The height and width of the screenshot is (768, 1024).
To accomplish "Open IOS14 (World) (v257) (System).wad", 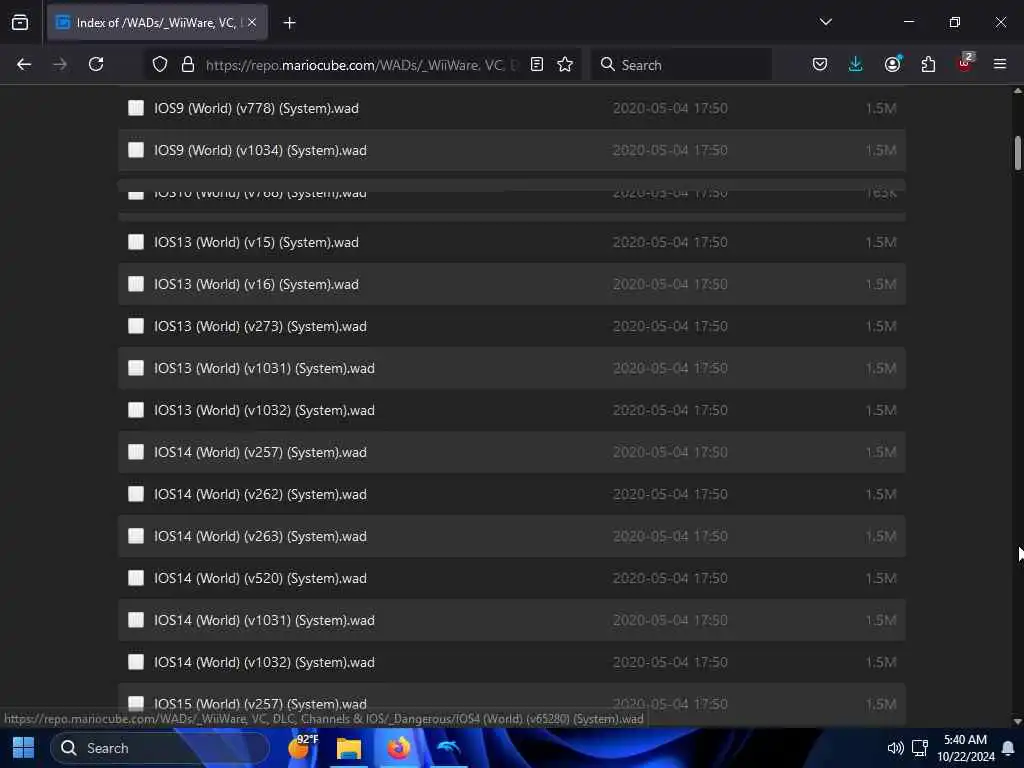I will pyautogui.click(x=260, y=452).
